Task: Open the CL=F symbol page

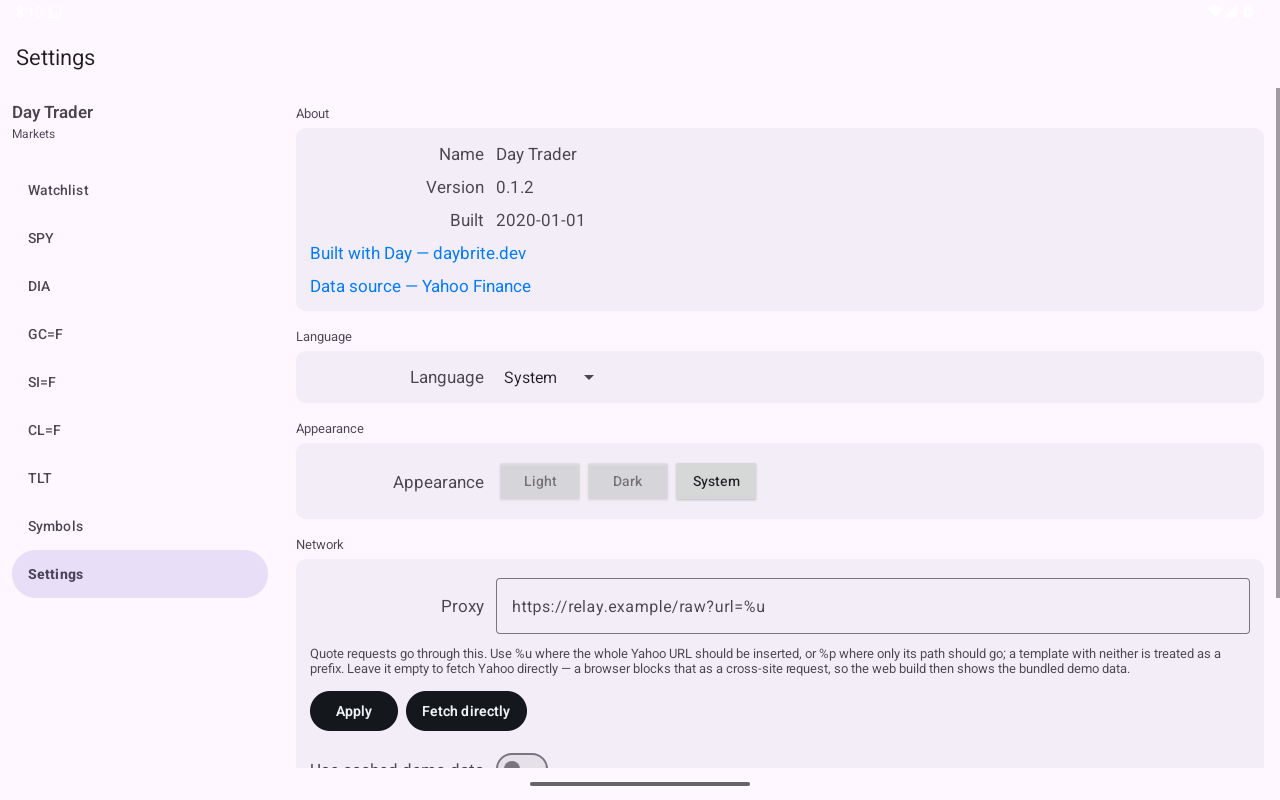Action: point(140,430)
